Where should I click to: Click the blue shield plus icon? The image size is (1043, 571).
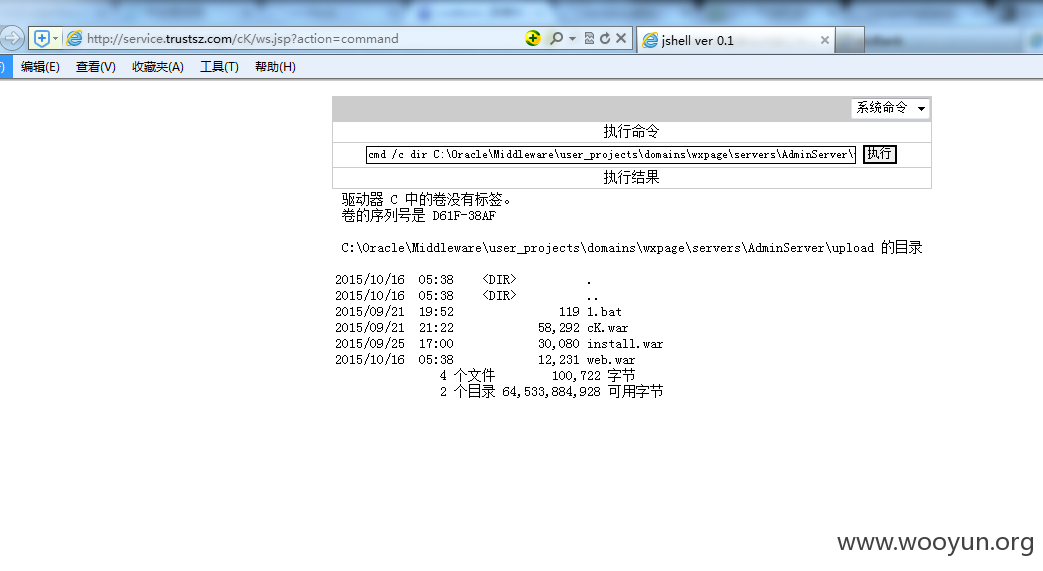[41, 39]
